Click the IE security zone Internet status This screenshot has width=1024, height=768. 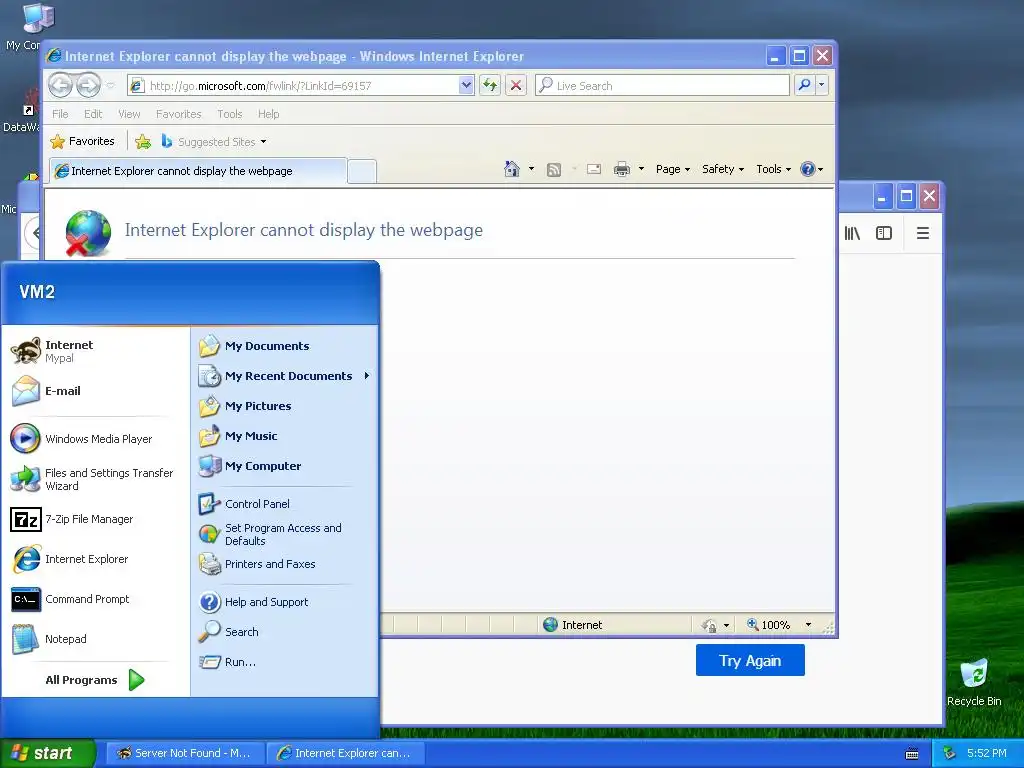point(573,625)
